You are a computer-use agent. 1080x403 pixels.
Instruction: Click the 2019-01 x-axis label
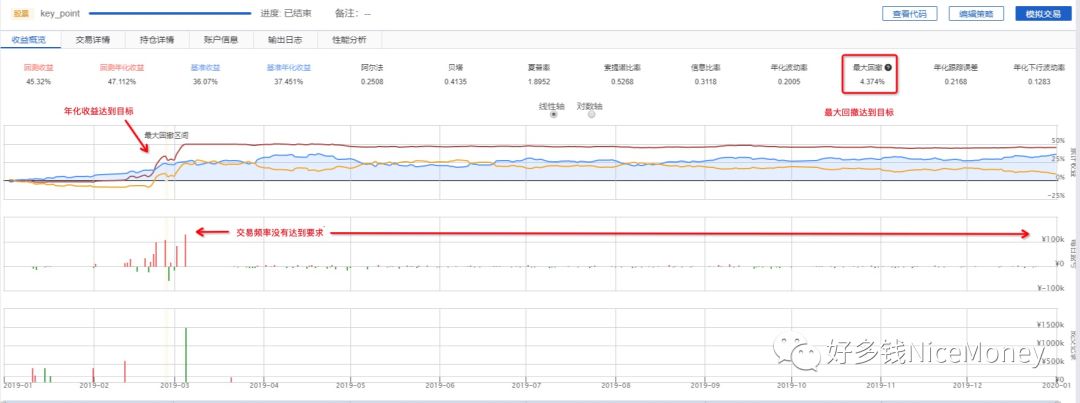[17, 387]
